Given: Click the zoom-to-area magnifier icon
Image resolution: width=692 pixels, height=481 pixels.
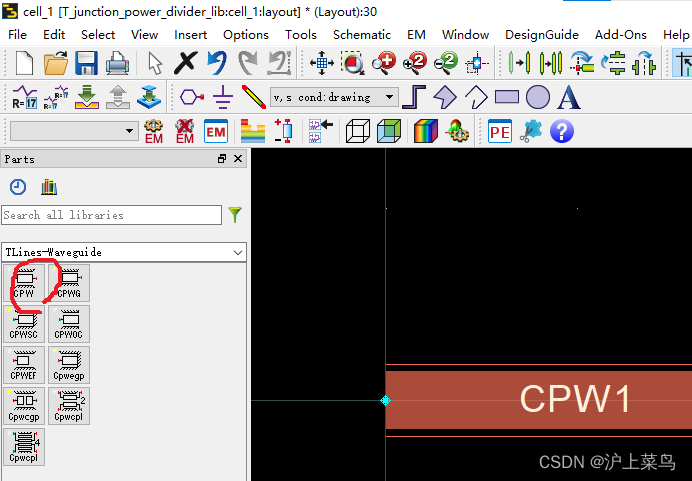Looking at the screenshot, I should pyautogui.click(x=353, y=63).
